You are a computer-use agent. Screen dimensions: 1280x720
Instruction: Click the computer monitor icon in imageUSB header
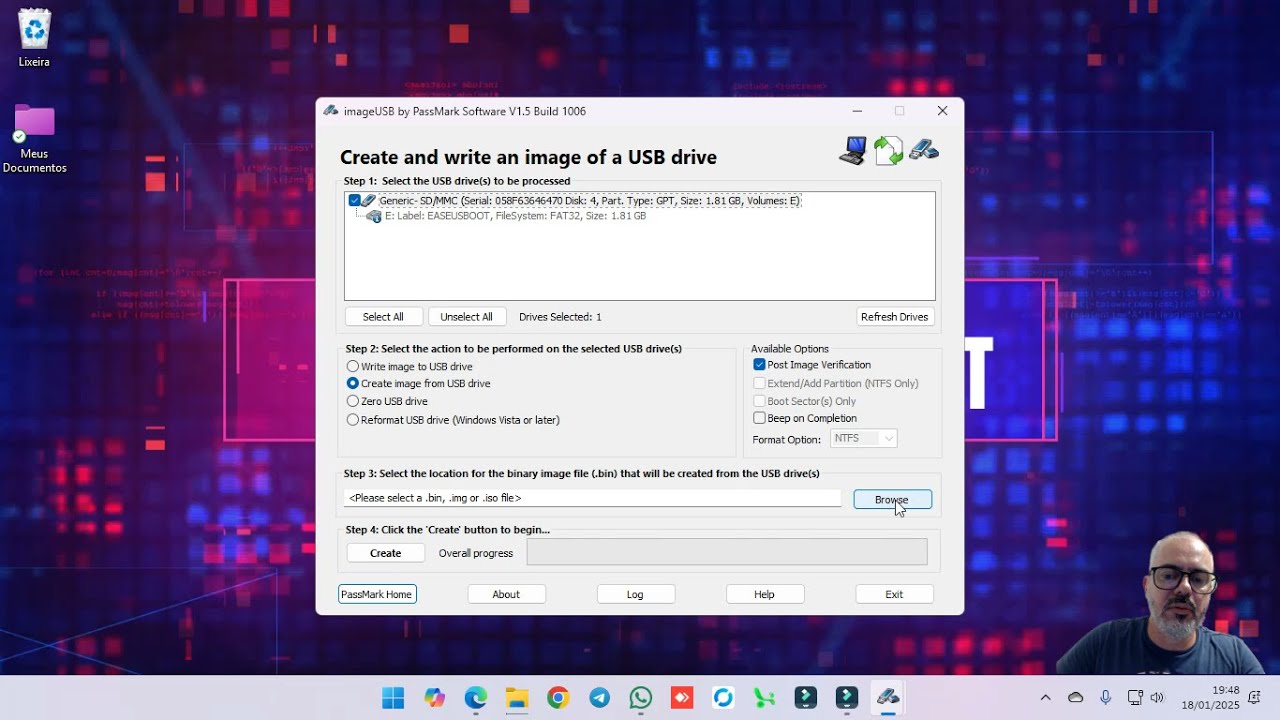[853, 151]
